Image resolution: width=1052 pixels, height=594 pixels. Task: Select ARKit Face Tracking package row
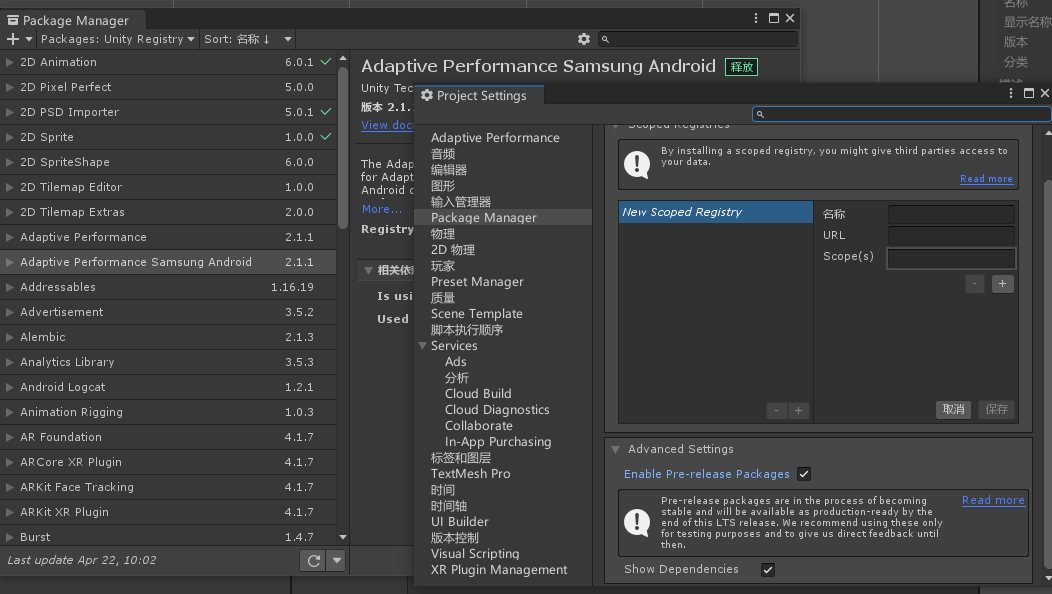(x=168, y=487)
